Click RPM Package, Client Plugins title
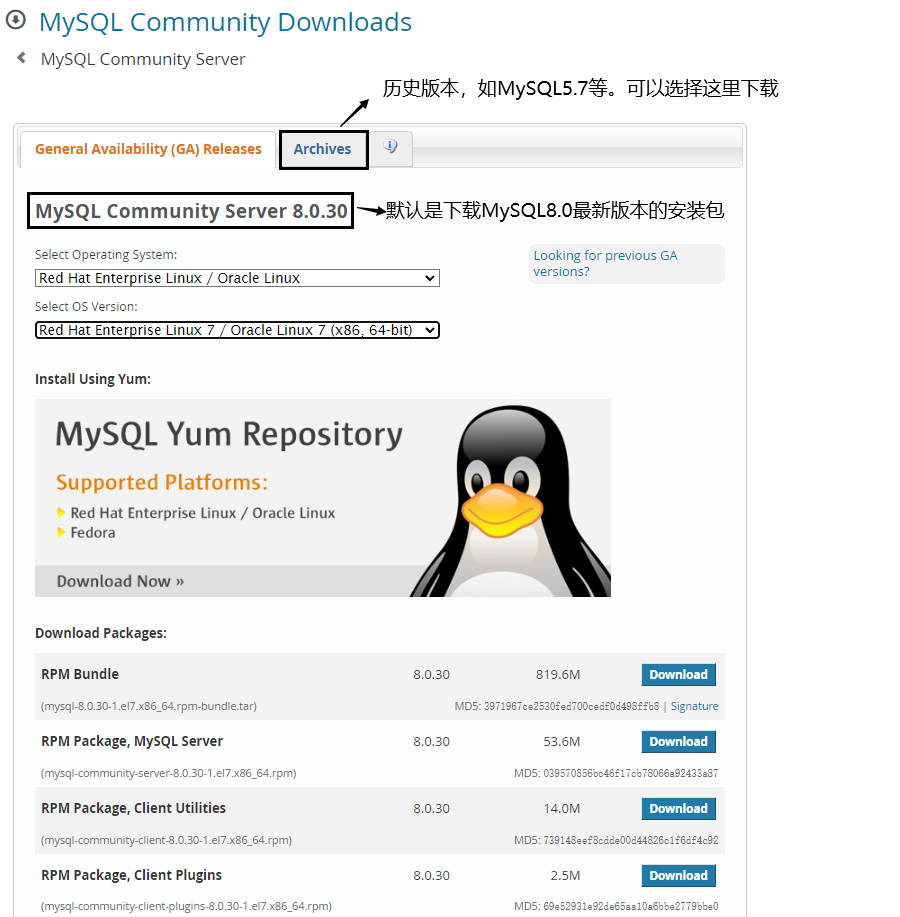This screenshot has height=917, width=900. [x=132, y=875]
